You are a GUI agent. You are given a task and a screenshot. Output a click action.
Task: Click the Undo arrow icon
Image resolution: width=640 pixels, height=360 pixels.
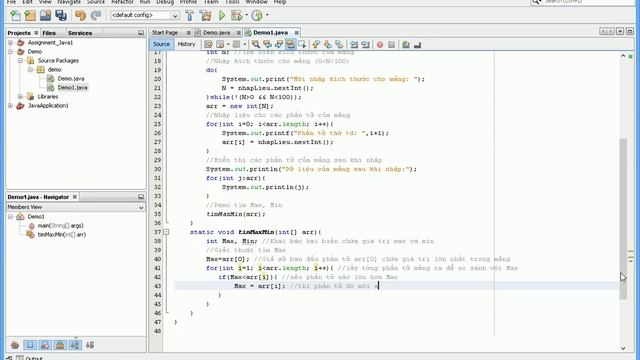[80, 16]
